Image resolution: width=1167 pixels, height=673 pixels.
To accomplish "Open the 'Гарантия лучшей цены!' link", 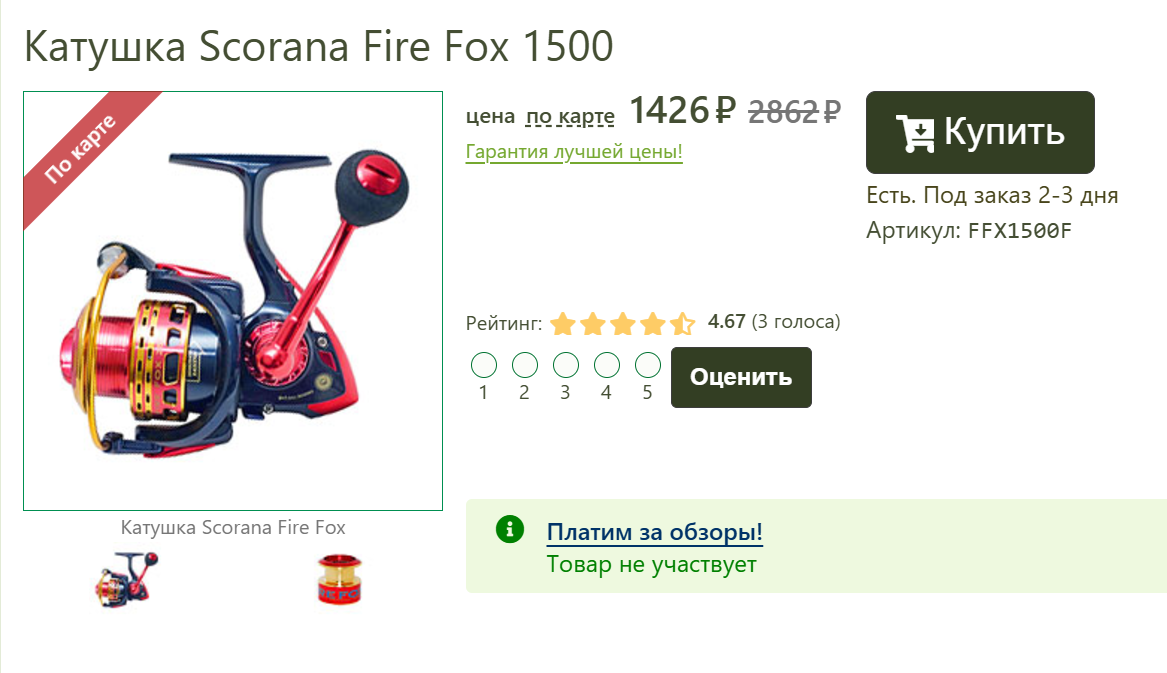I will point(574,151).
